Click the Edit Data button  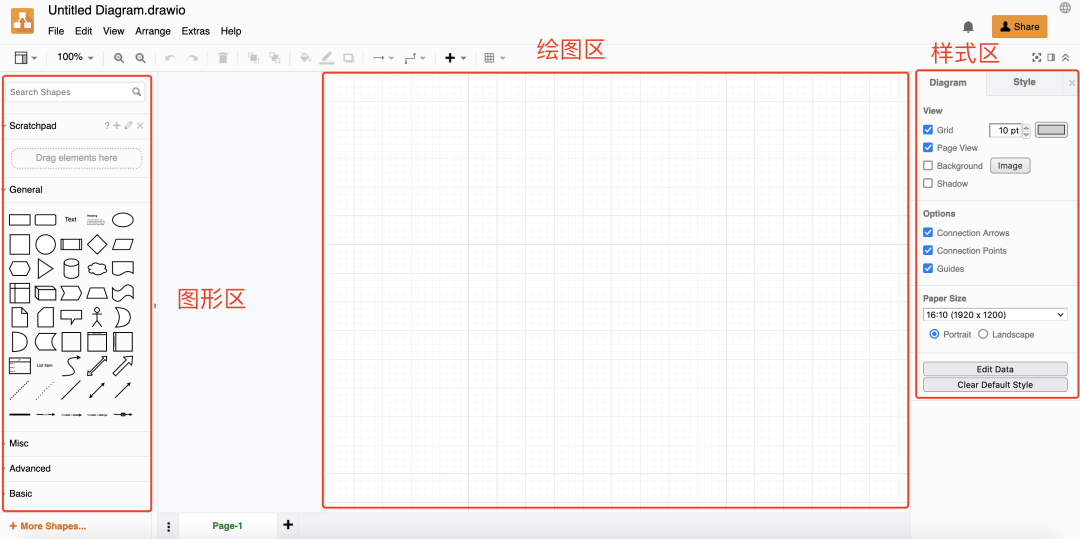click(x=995, y=369)
